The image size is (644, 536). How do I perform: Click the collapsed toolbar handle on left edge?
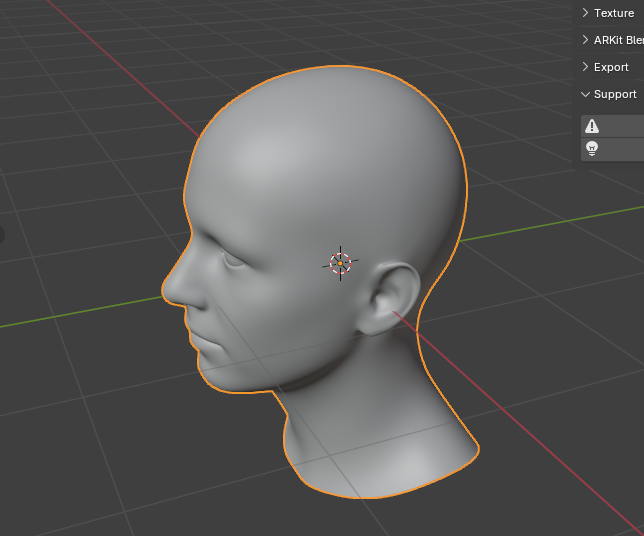click(x=2, y=235)
